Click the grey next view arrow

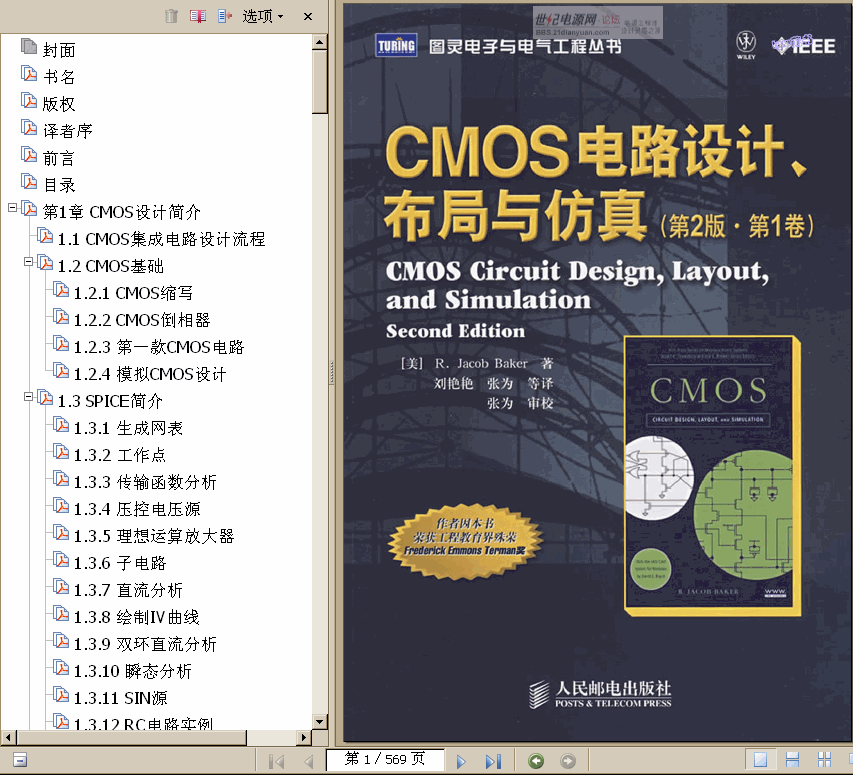(568, 761)
